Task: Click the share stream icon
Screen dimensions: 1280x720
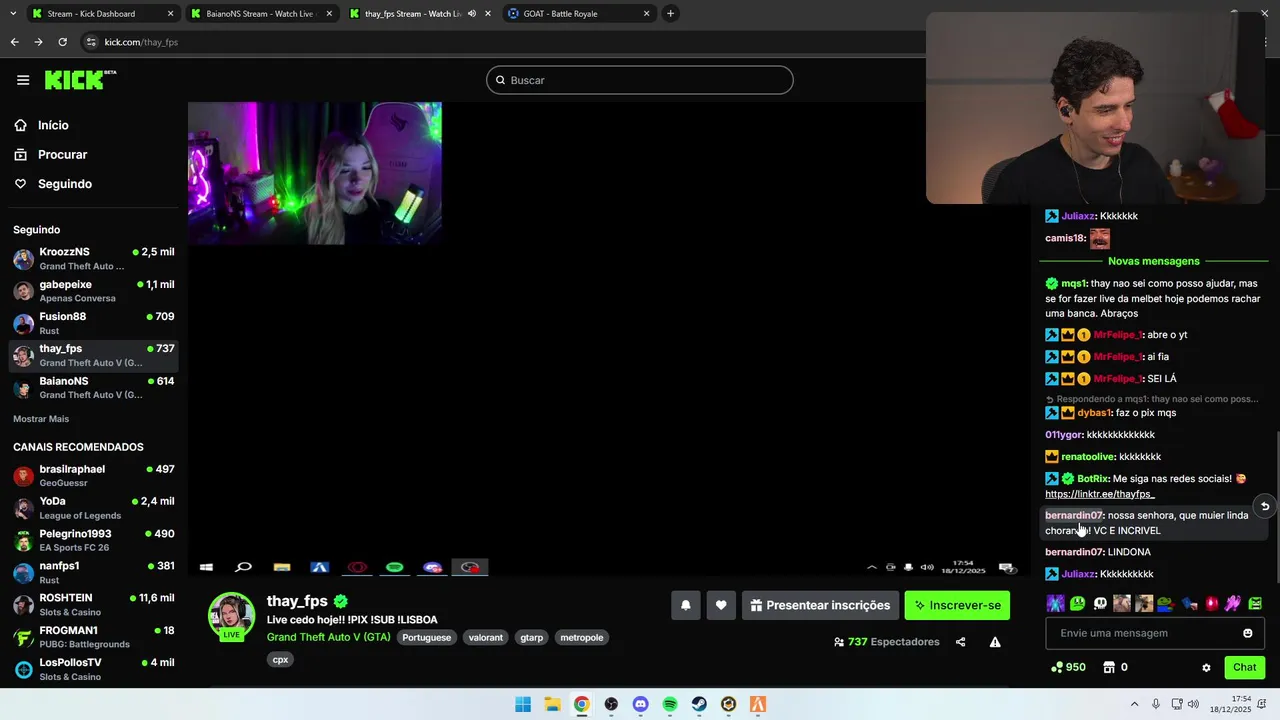Action: 961,642
